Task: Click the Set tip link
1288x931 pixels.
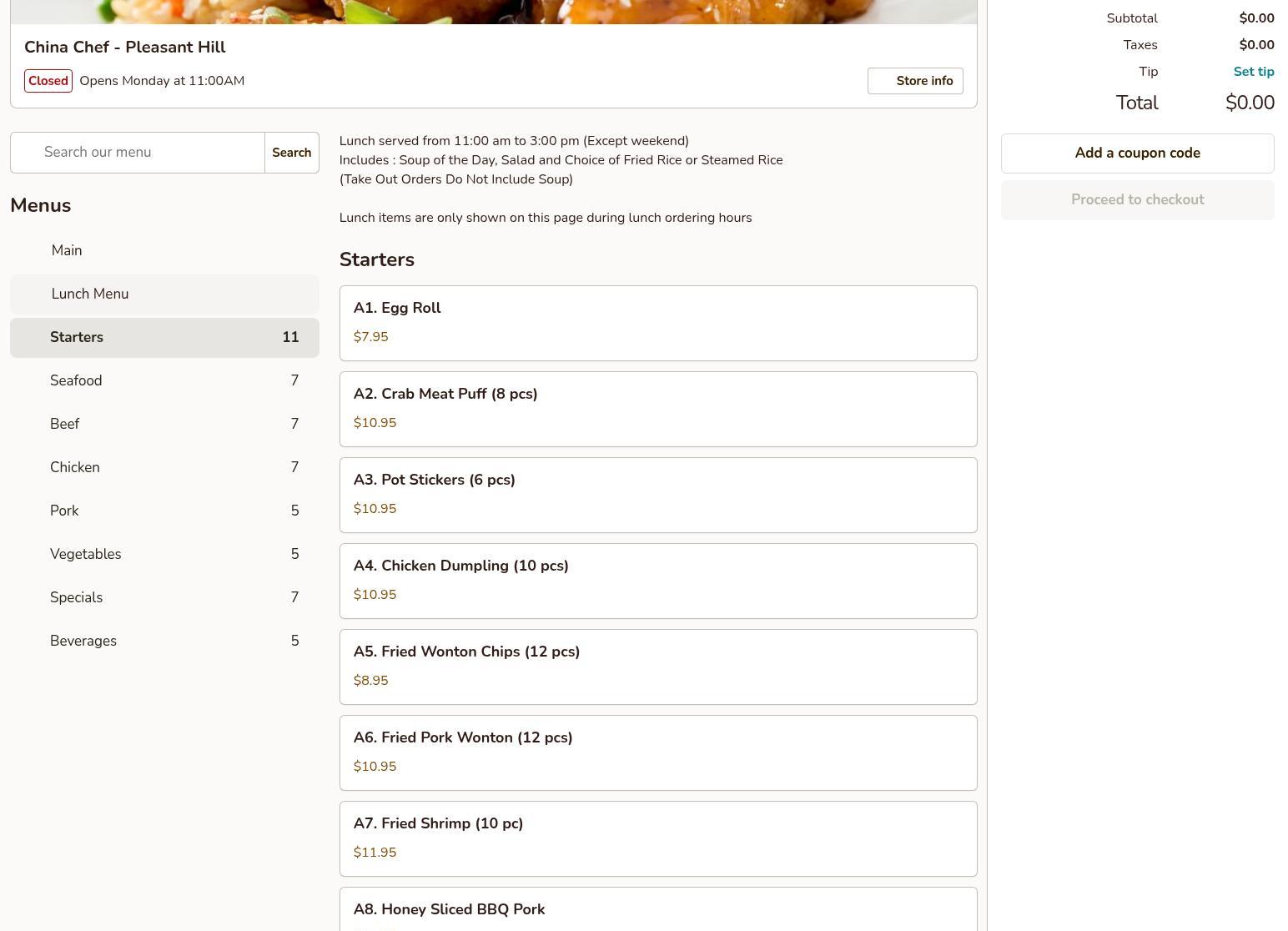Action: coord(1253,72)
